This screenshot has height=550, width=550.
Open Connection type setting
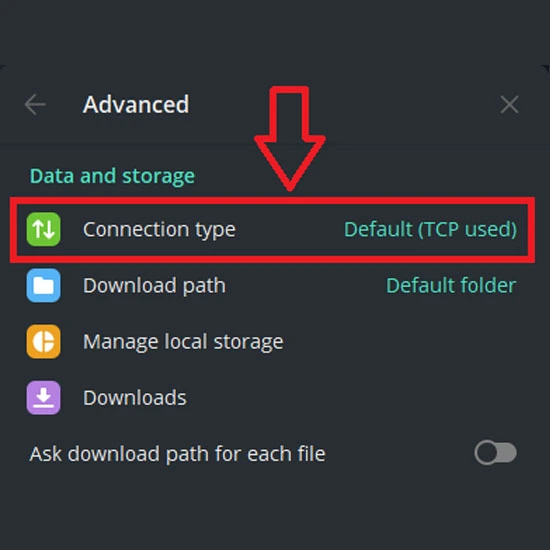[x=272, y=229]
